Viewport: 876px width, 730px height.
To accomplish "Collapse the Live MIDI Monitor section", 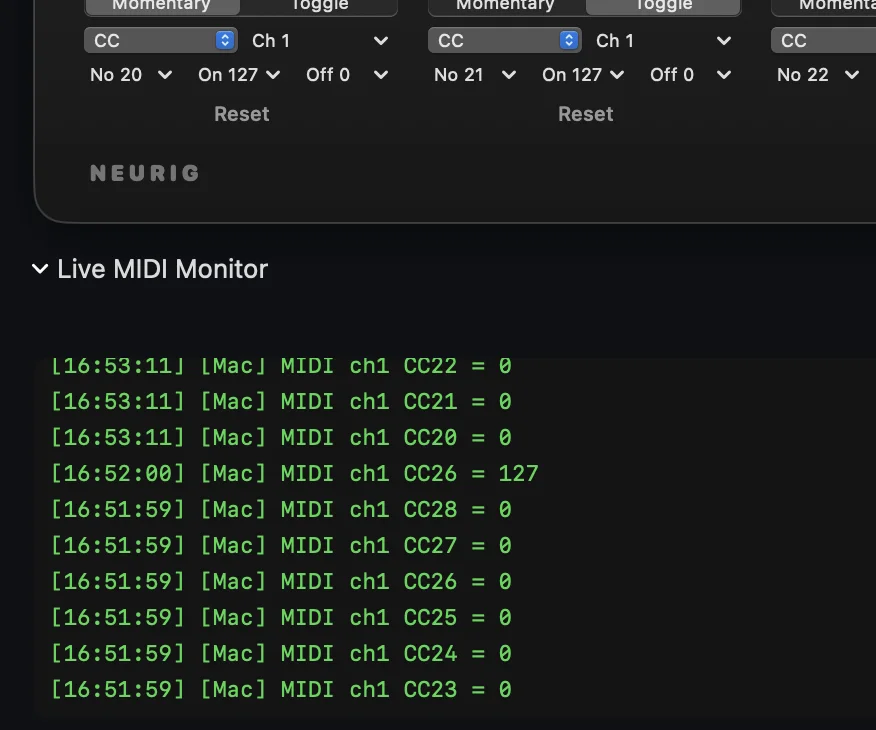I will pyautogui.click(x=40, y=269).
